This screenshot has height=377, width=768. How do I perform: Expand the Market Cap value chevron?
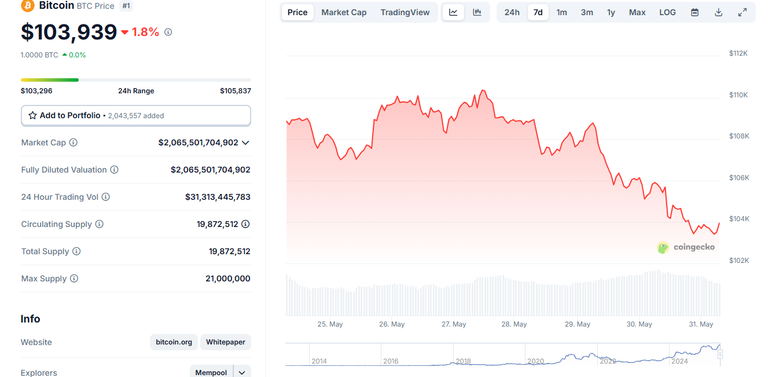coord(245,142)
